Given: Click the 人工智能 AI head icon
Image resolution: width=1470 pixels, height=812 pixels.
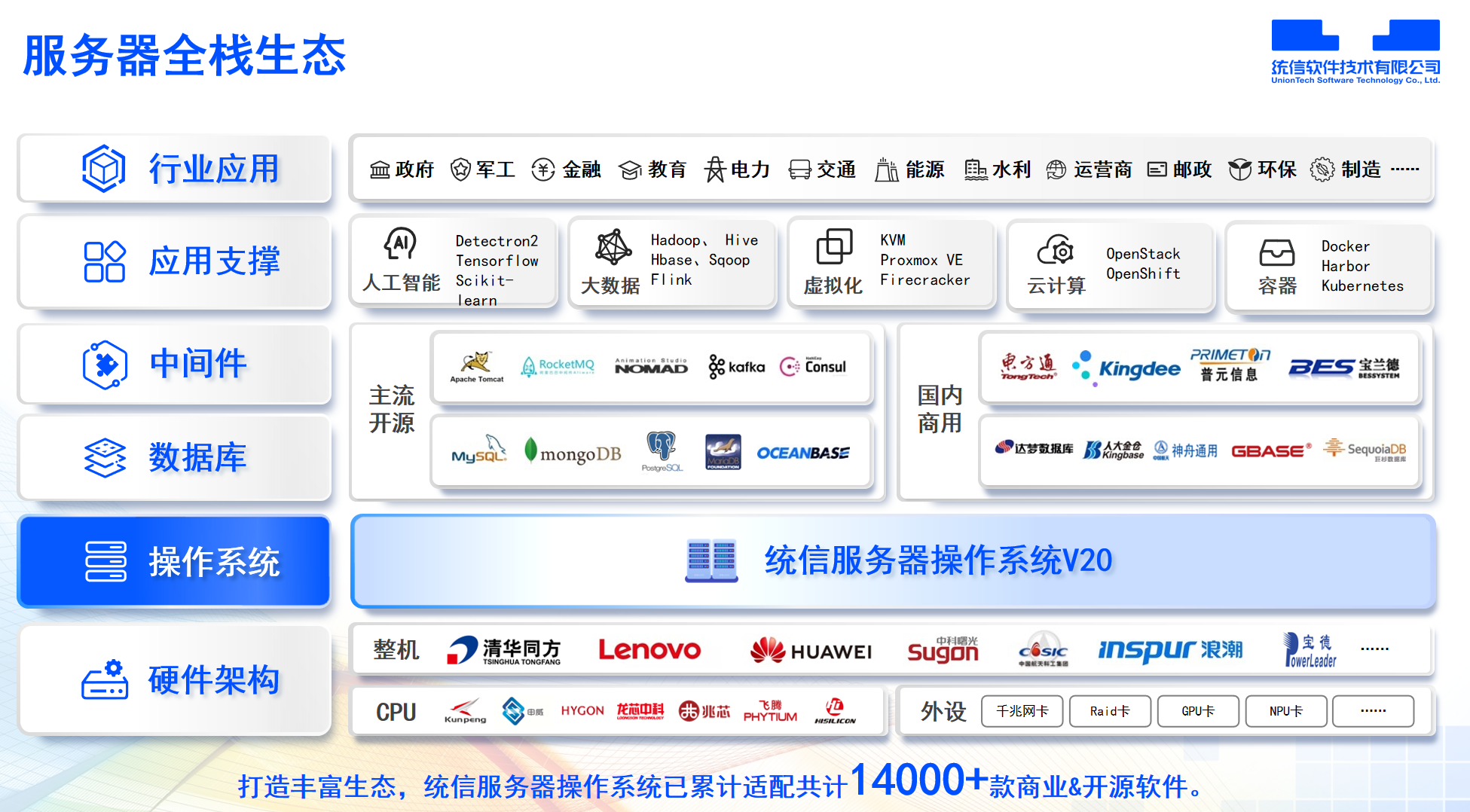Looking at the screenshot, I should (400, 243).
